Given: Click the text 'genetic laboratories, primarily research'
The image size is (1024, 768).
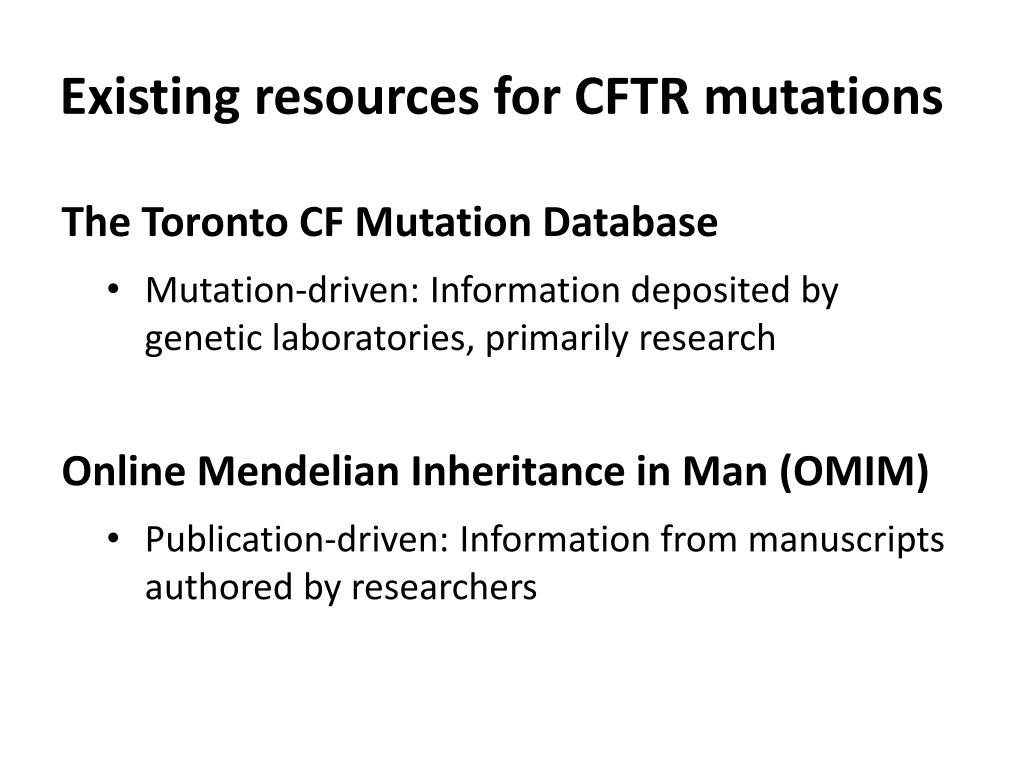Looking at the screenshot, I should pos(460,339).
